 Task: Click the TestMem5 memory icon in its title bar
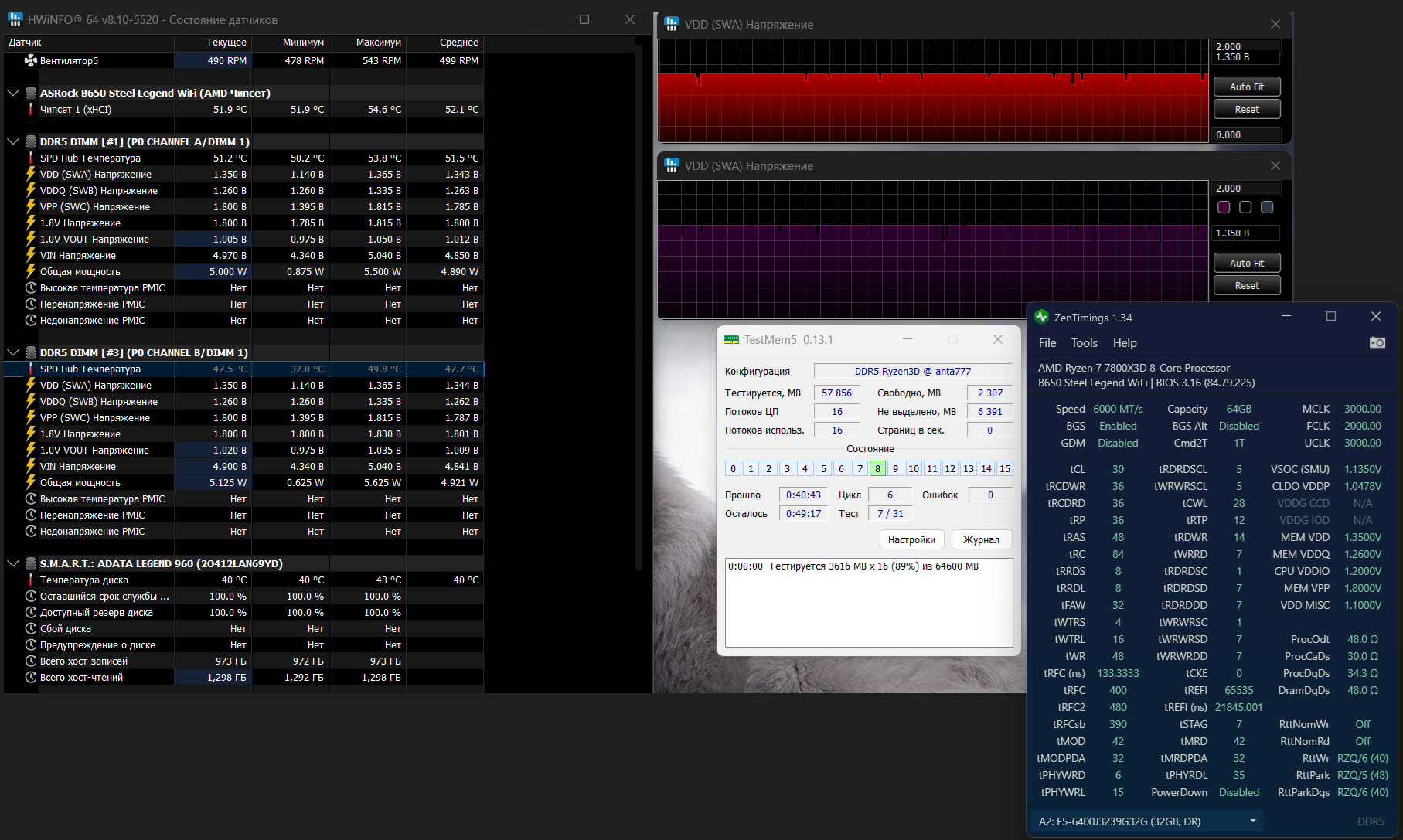pyautogui.click(x=731, y=339)
